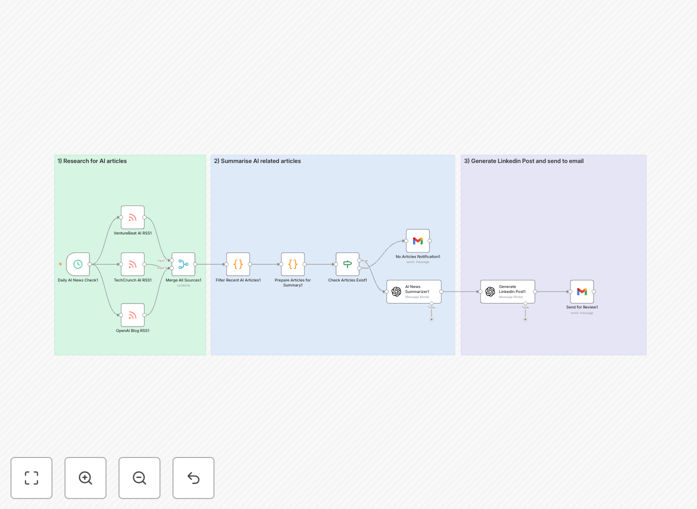The width and height of the screenshot is (697, 509).
Task: Select the Merge All Sources node
Action: point(183,265)
